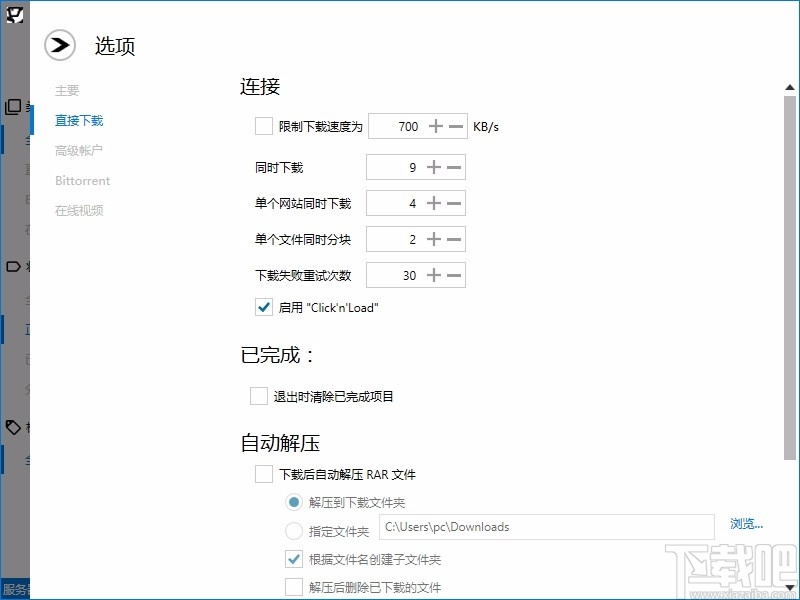Enable the 限制下载速度为 checkbox

coord(264,126)
